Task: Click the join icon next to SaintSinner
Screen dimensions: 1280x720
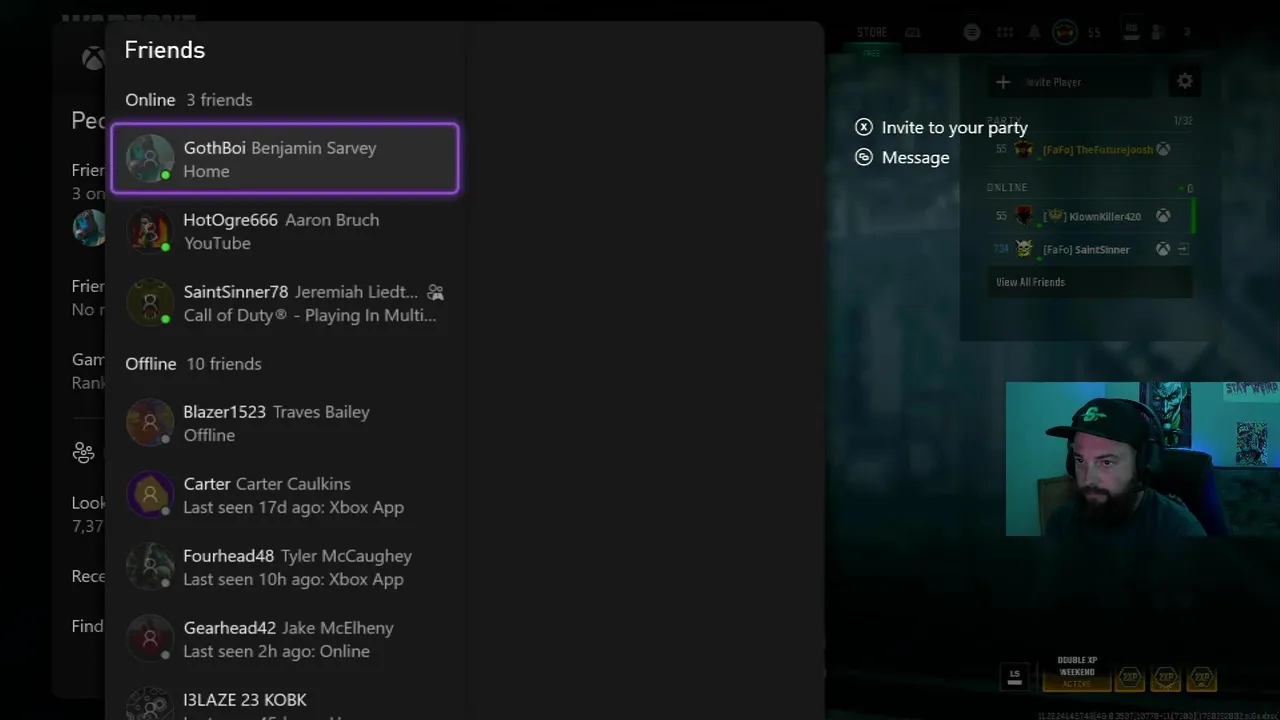Action: click(1183, 249)
